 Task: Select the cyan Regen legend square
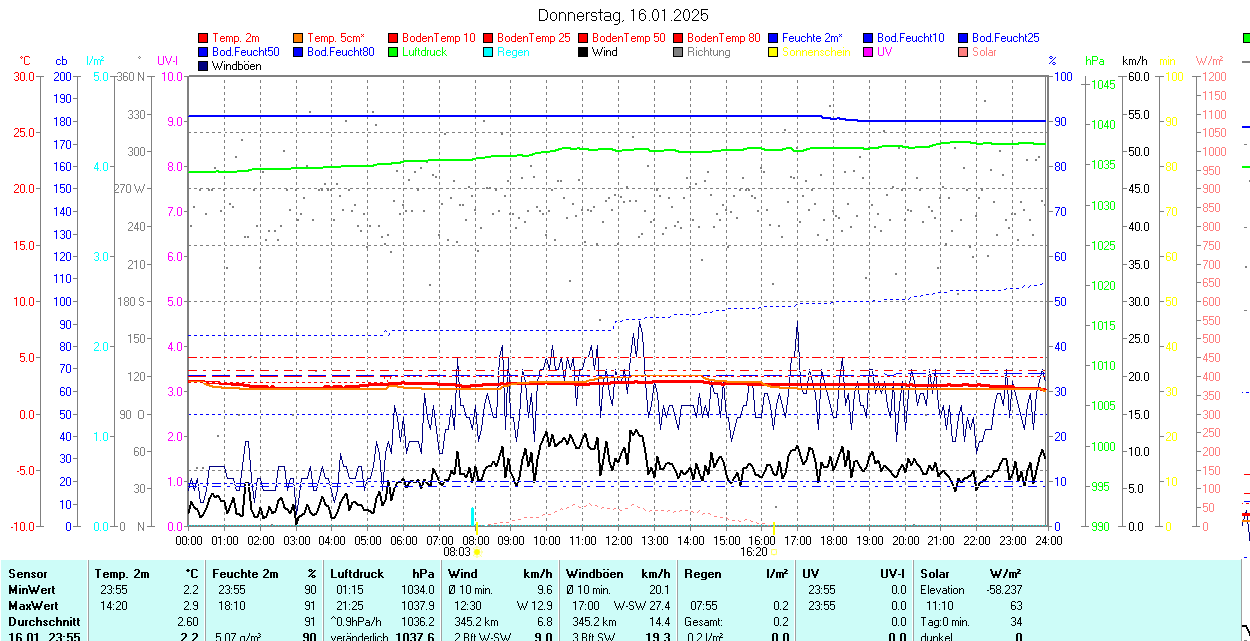click(x=489, y=52)
